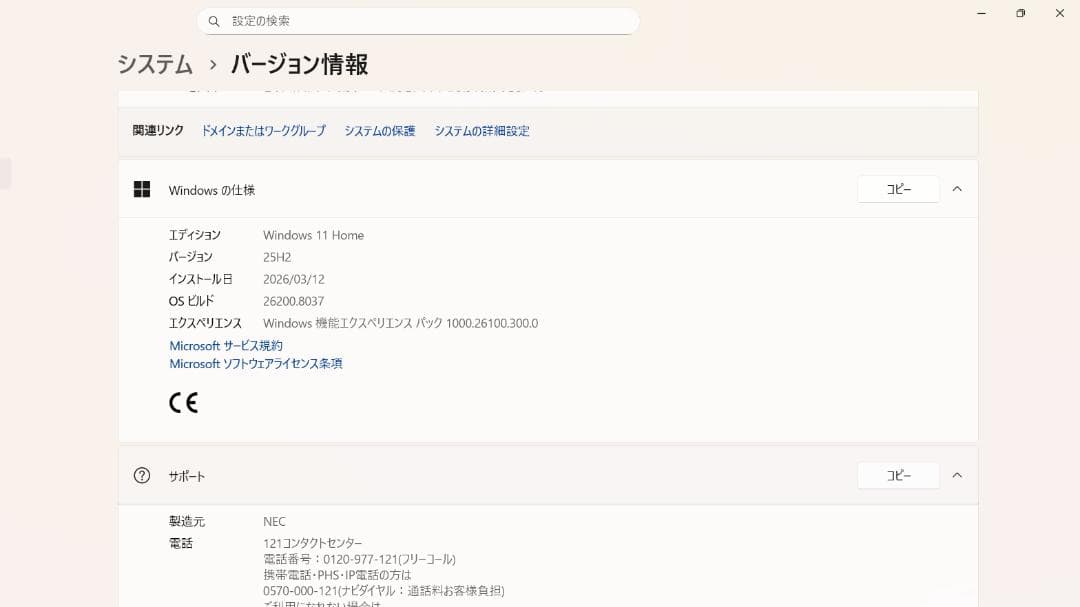Open the ドメインまたはワークグループ link
Image resolution: width=1080 pixels, height=607 pixels.
click(x=262, y=130)
